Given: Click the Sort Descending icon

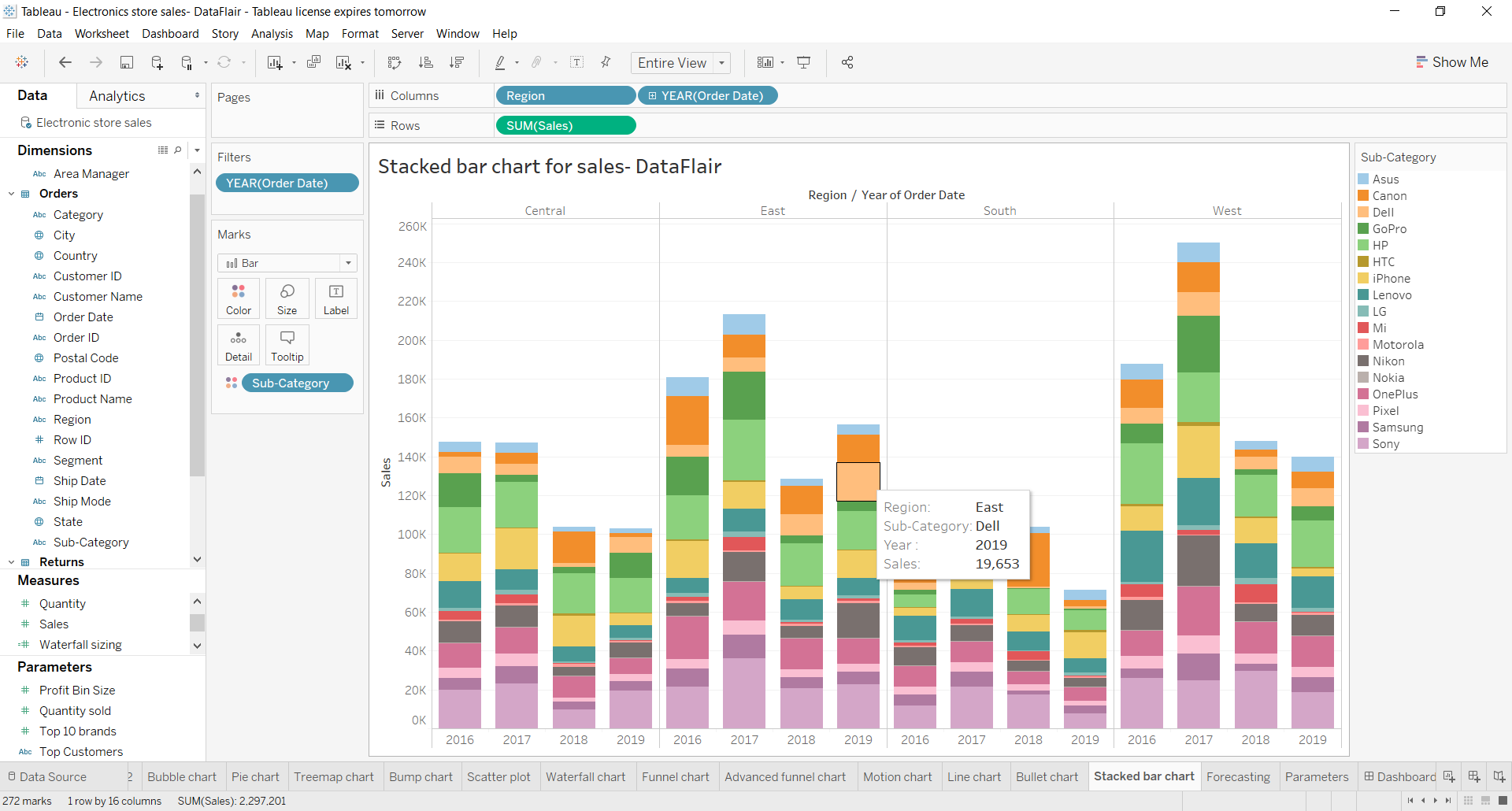Looking at the screenshot, I should (x=457, y=62).
